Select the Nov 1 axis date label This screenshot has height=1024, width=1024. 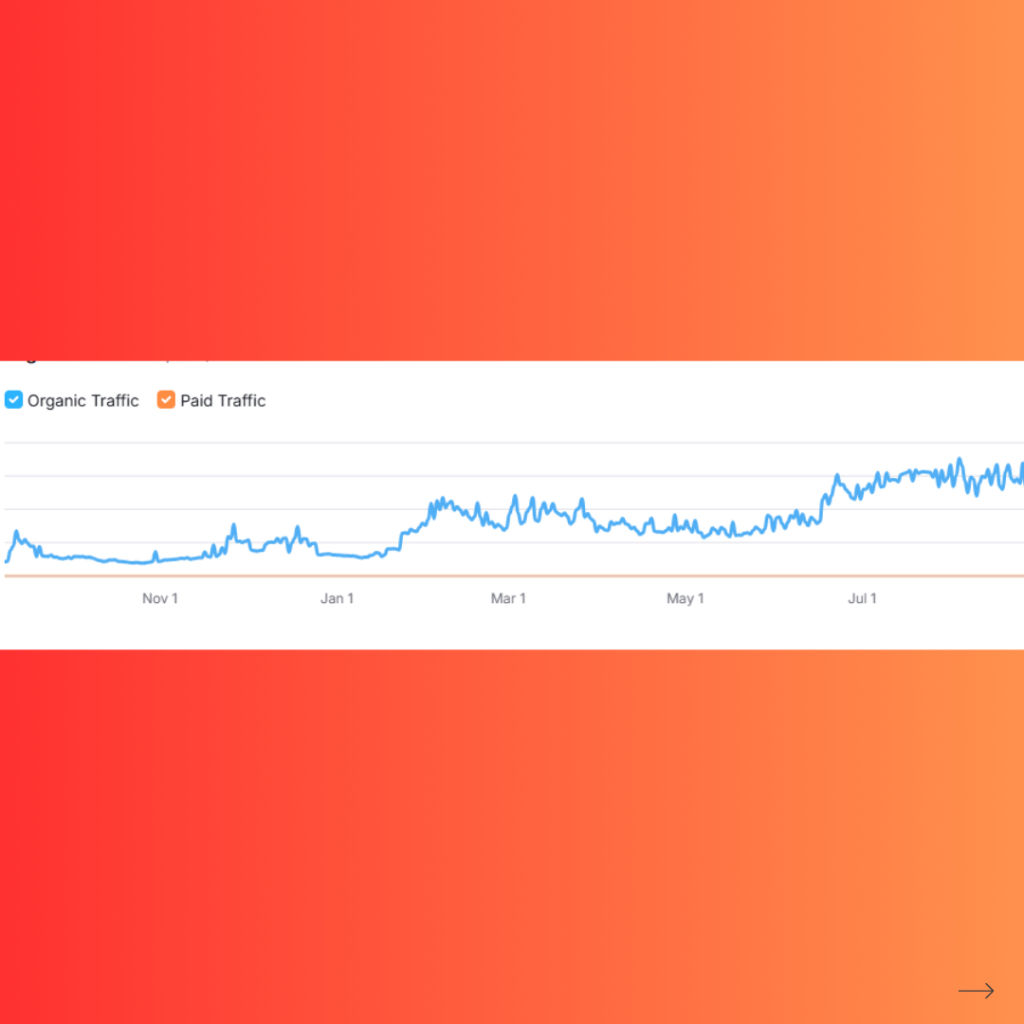pyautogui.click(x=160, y=599)
